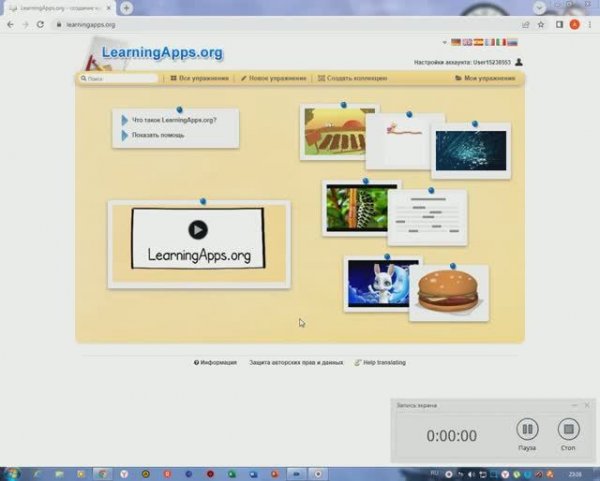This screenshot has height=481, width=600.
Task: Pause the screen recording with Пауза
Action: pos(527,429)
